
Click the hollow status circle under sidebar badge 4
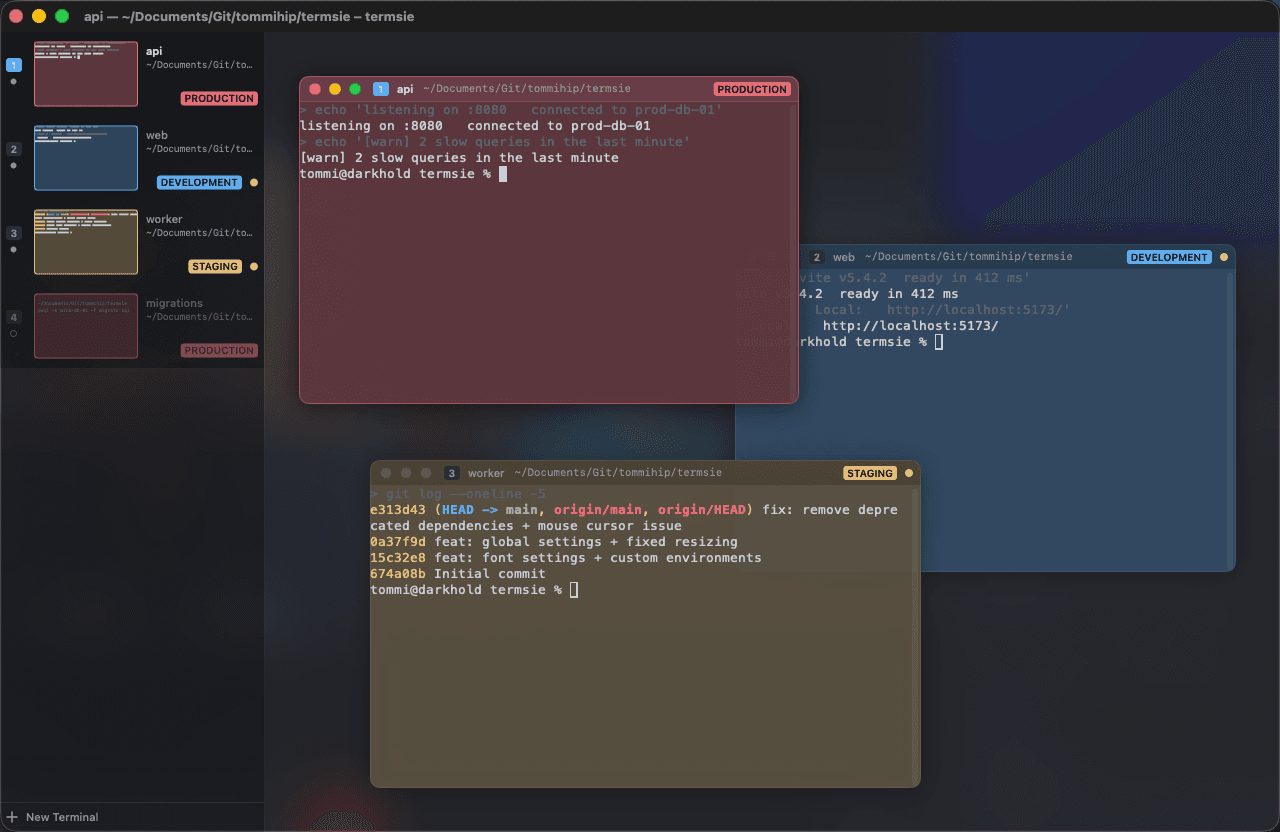13,334
